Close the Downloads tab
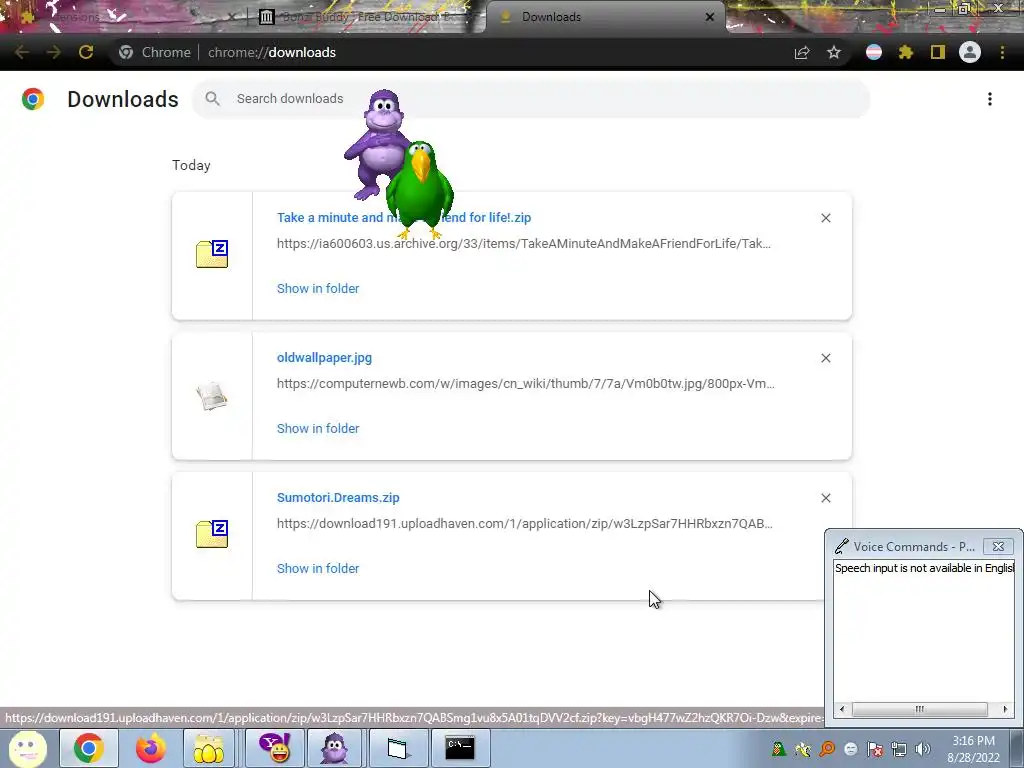 click(x=709, y=17)
